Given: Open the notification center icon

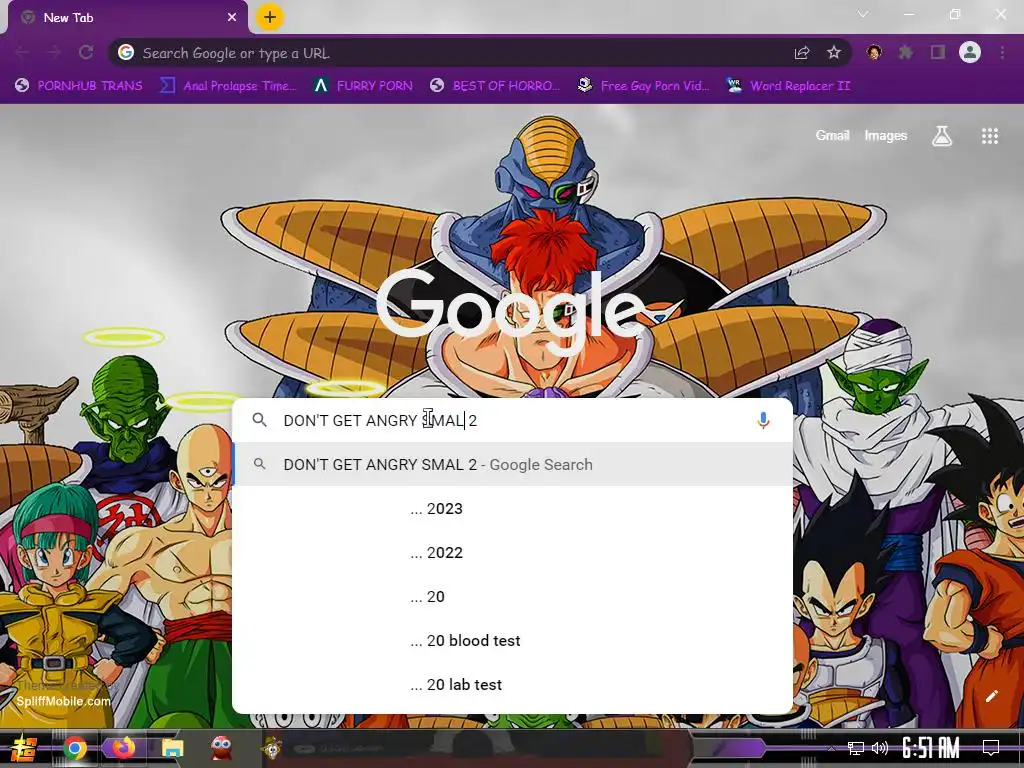Looking at the screenshot, I should [991, 748].
